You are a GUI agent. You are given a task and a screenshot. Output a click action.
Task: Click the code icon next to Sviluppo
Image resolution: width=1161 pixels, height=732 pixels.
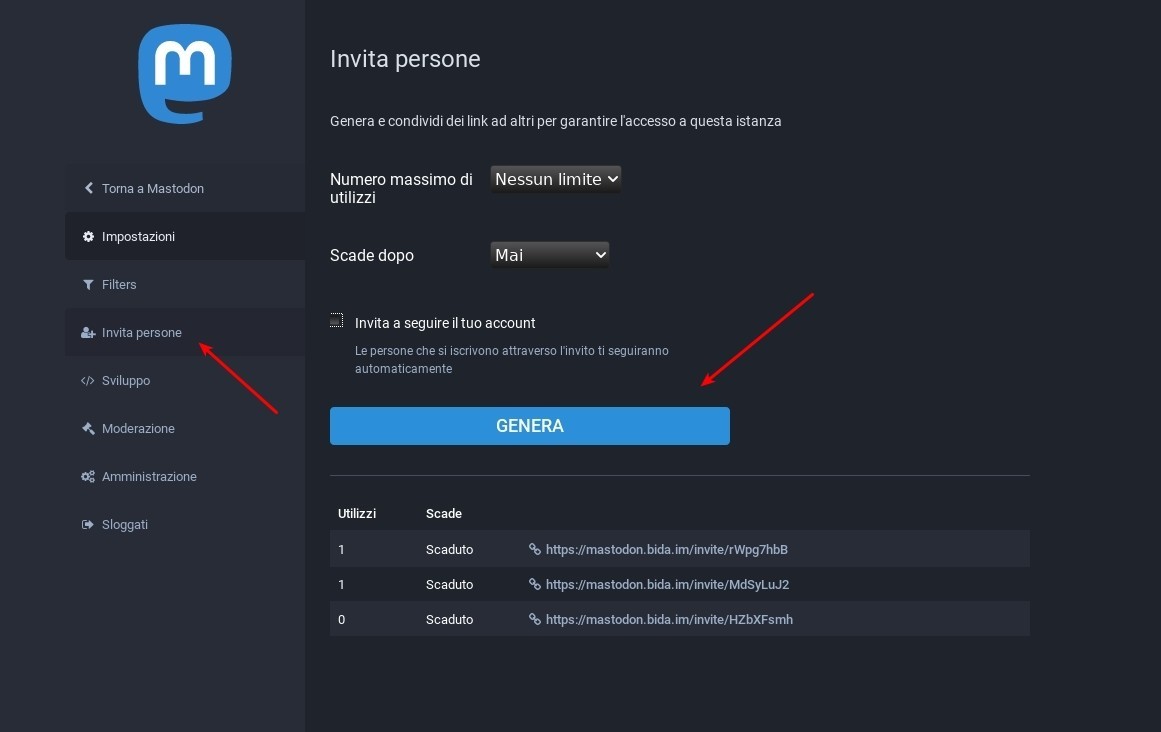click(88, 381)
